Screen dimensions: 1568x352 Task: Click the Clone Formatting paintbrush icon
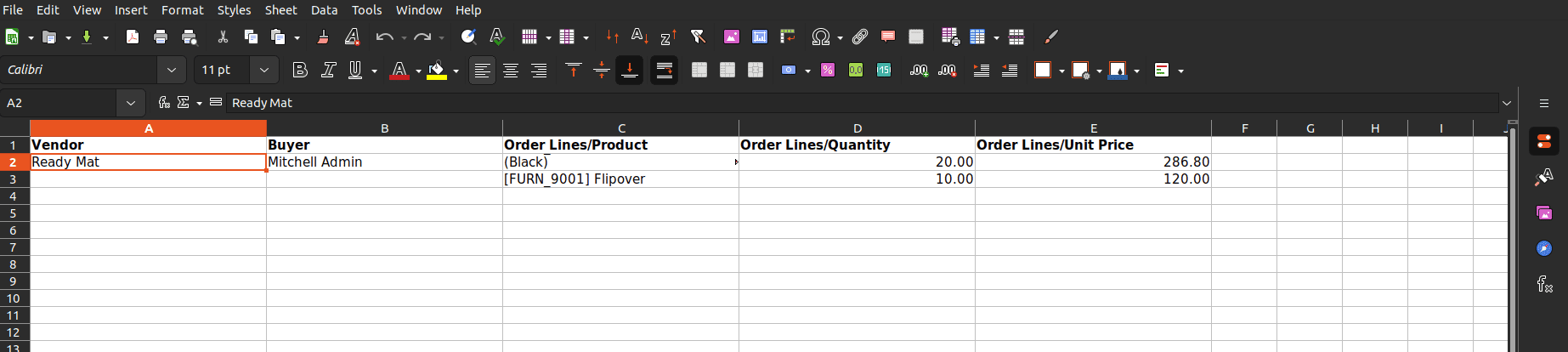point(323,37)
